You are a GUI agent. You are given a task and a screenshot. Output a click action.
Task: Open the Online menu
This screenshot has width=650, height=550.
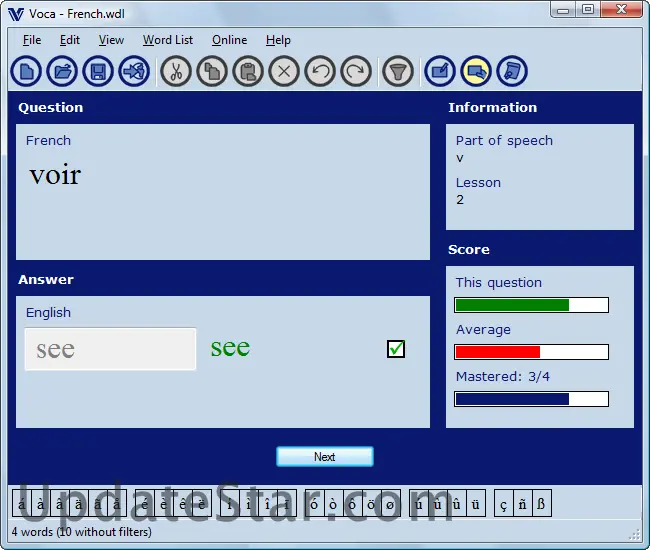pyautogui.click(x=229, y=40)
